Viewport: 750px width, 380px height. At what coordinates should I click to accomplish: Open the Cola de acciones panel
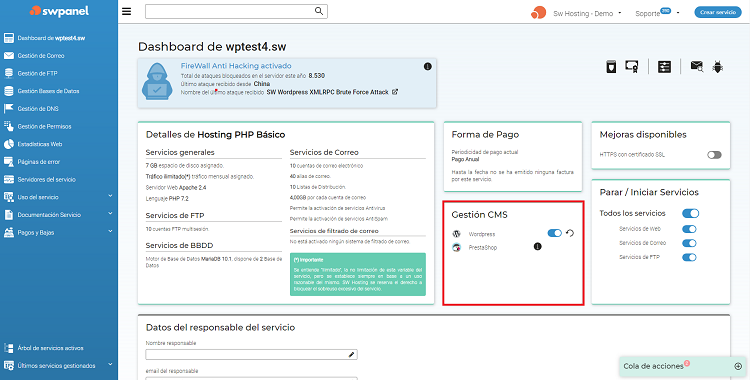pos(683,366)
